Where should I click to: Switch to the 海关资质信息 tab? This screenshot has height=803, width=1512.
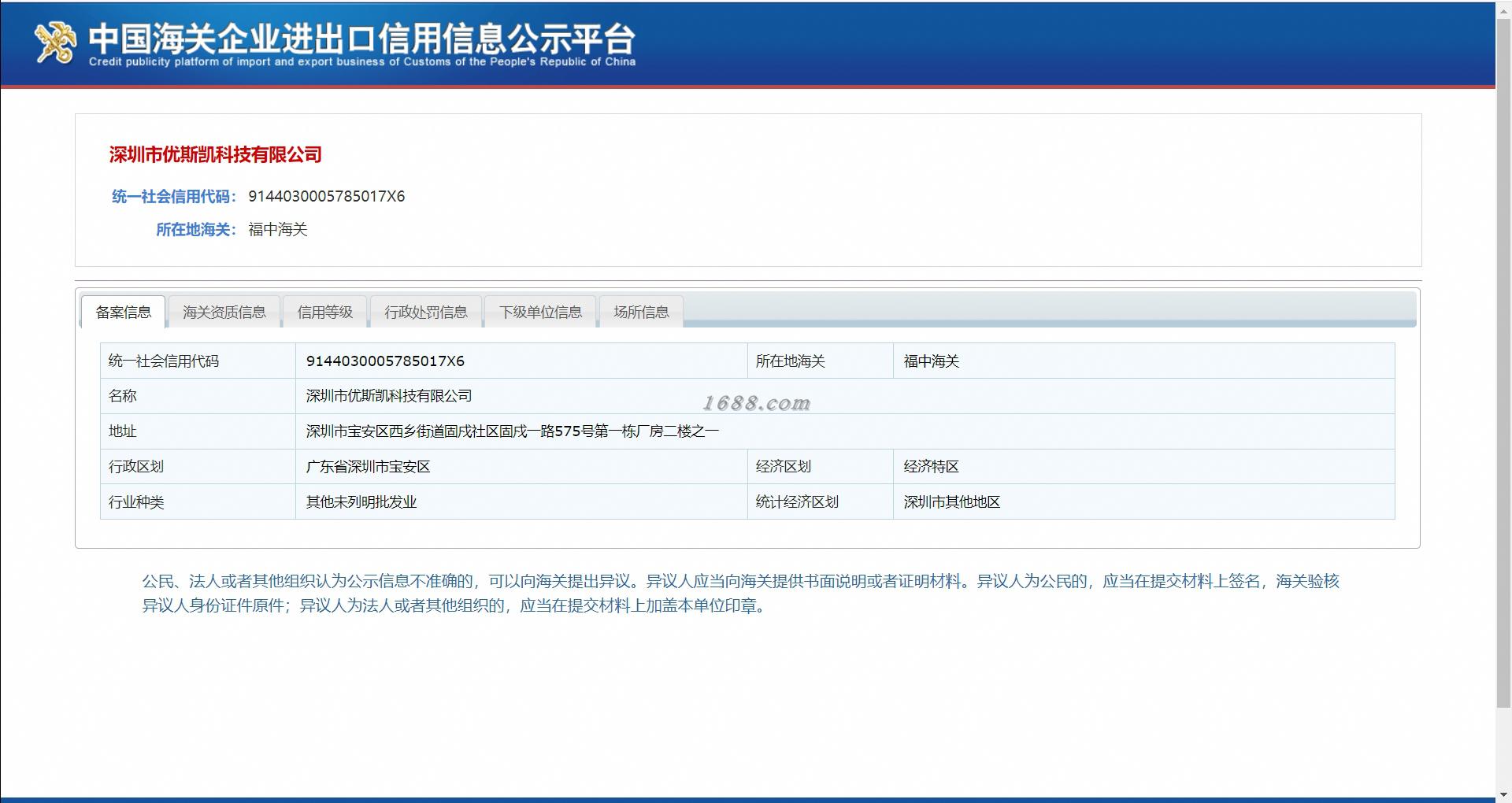tap(224, 312)
